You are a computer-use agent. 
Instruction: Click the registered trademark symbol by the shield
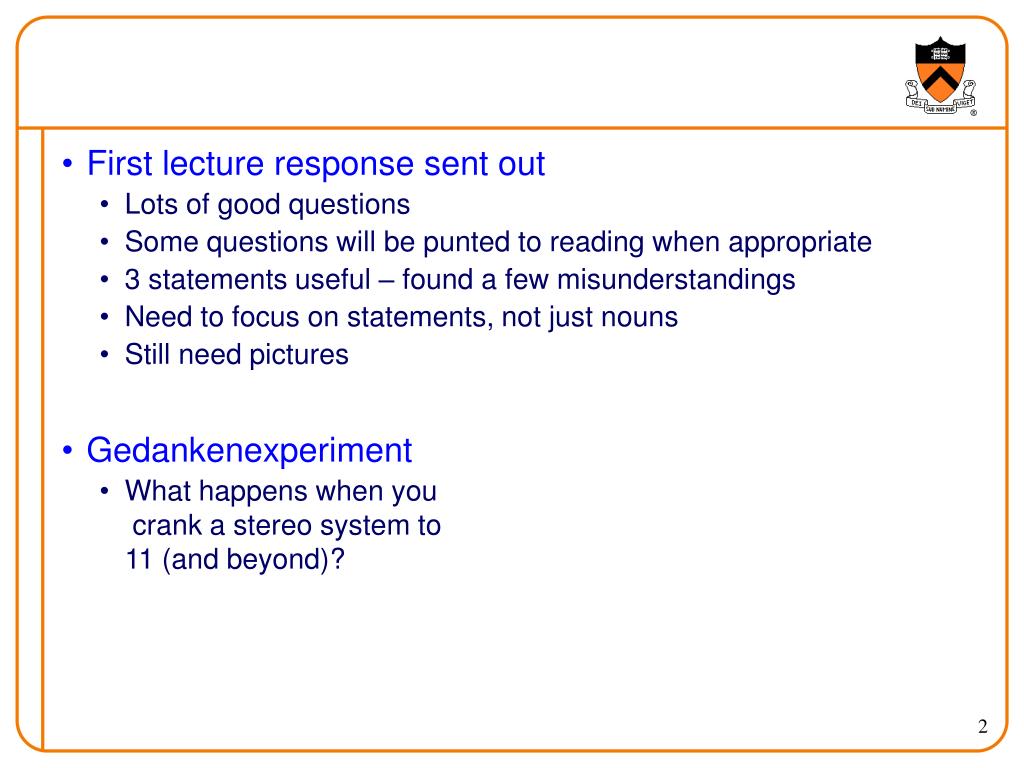tap(973, 113)
